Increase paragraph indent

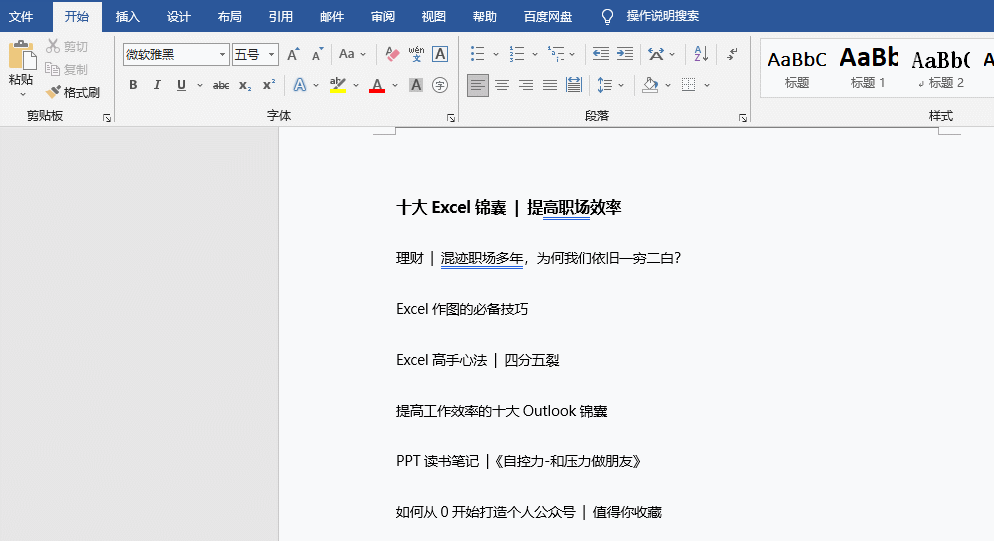(x=625, y=55)
